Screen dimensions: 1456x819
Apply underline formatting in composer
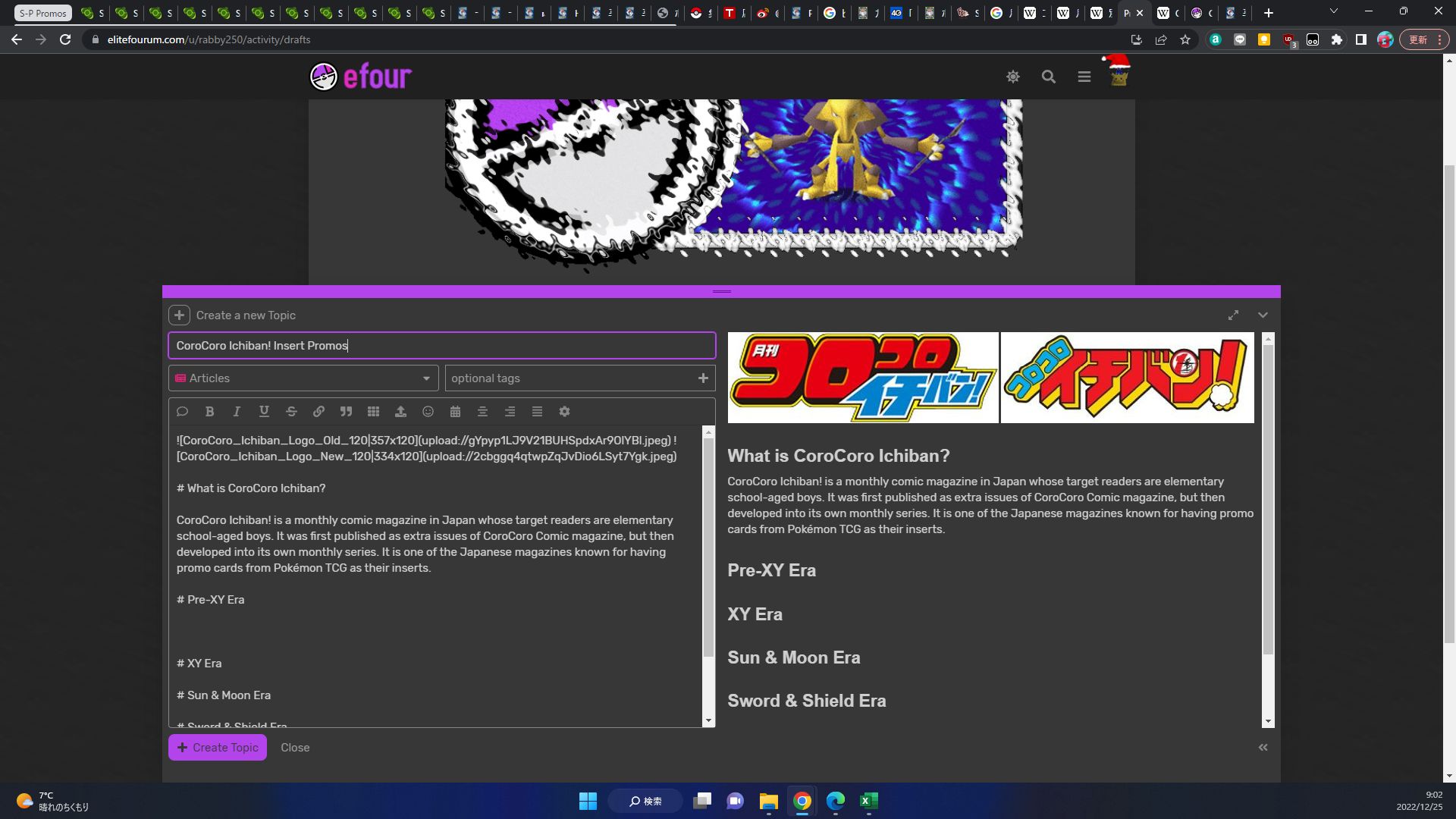[x=264, y=412]
